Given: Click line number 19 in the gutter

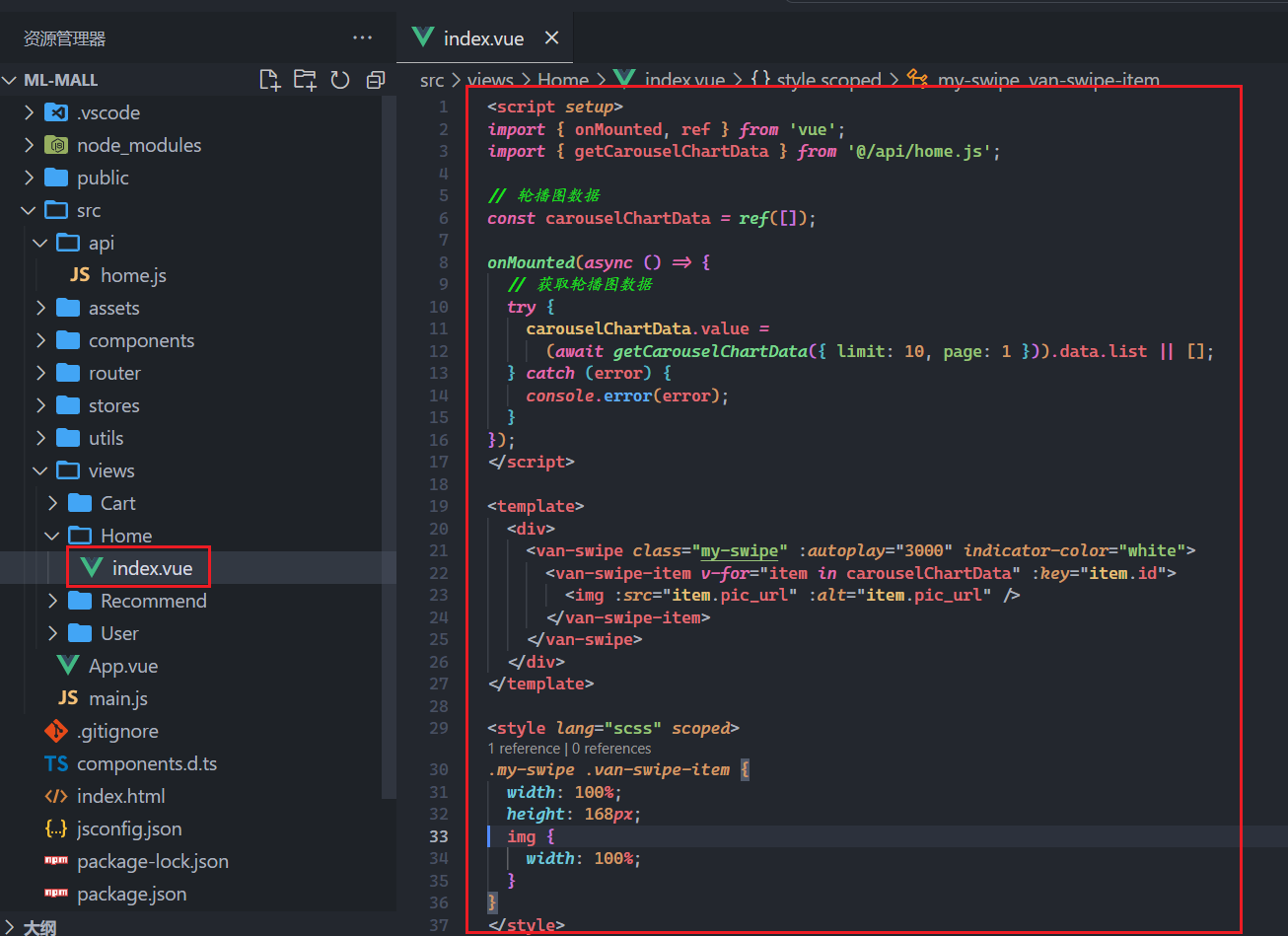Looking at the screenshot, I should coord(439,506).
